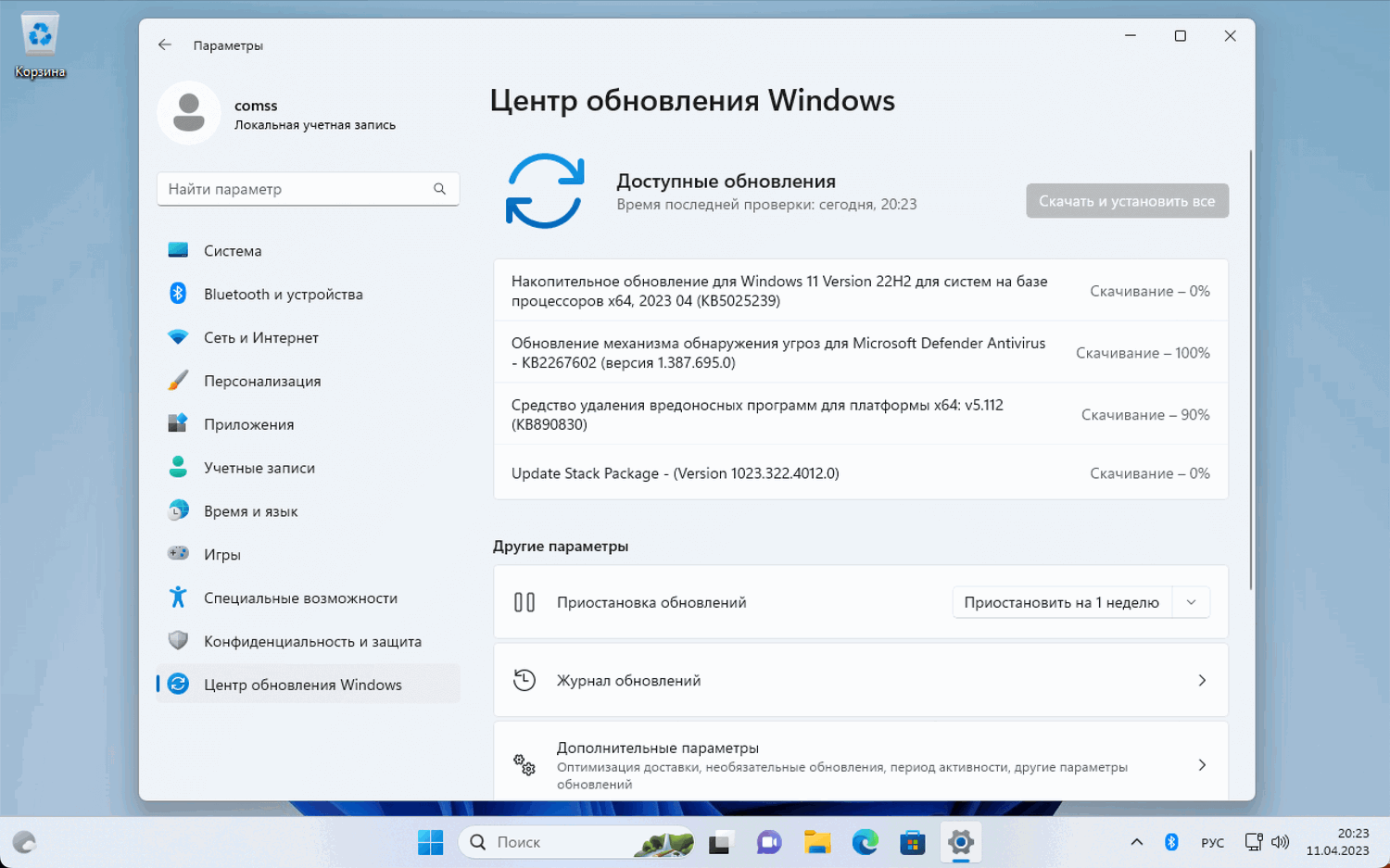Open the comss account avatar
The image size is (1390, 868).
coord(189,113)
